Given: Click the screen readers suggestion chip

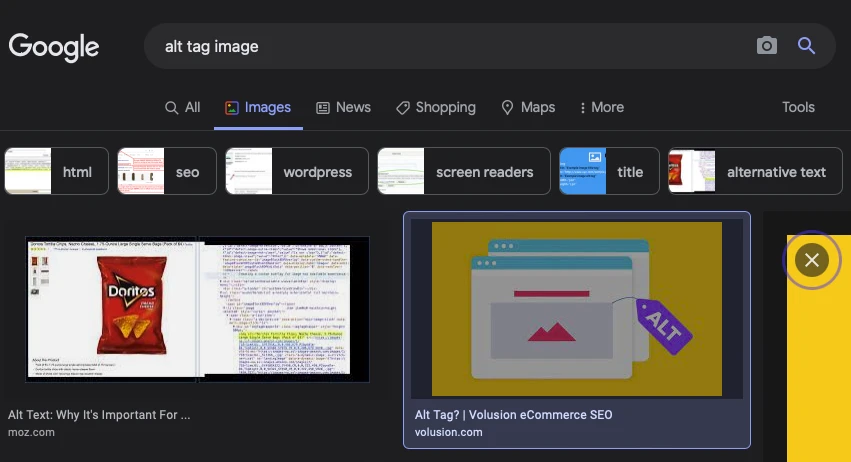Looking at the screenshot, I should (464, 171).
